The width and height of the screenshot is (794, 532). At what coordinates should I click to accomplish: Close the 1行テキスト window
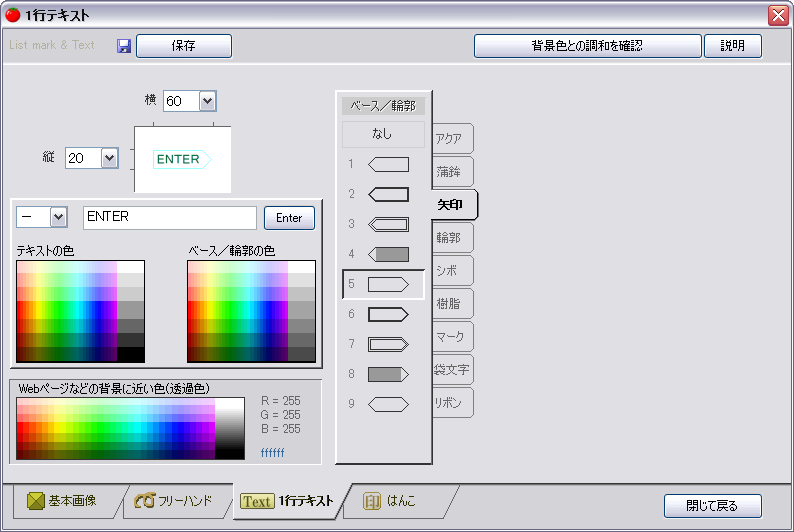778,15
